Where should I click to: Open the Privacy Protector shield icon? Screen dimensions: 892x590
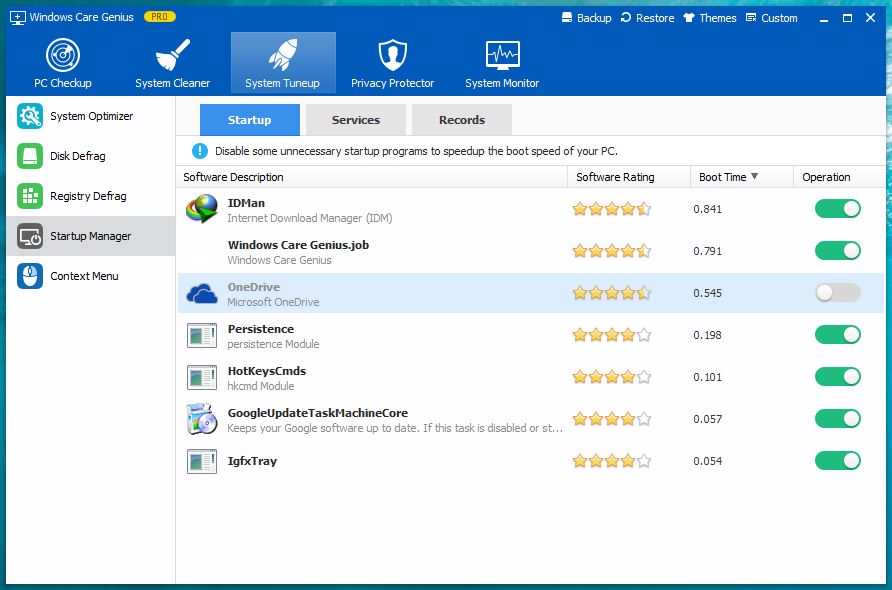pos(393,55)
